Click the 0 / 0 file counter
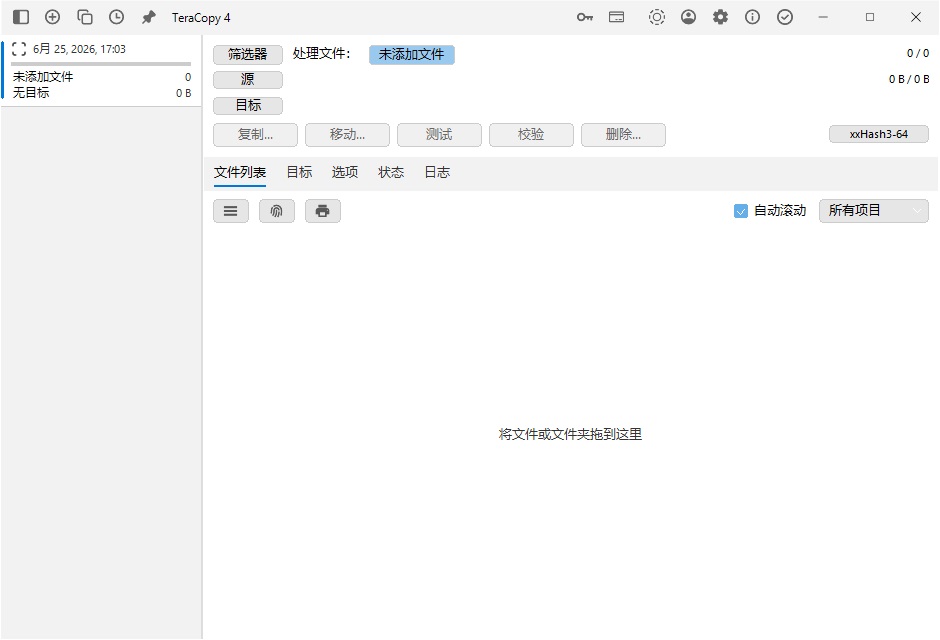Image resolution: width=940 pixels, height=640 pixels. coord(918,53)
